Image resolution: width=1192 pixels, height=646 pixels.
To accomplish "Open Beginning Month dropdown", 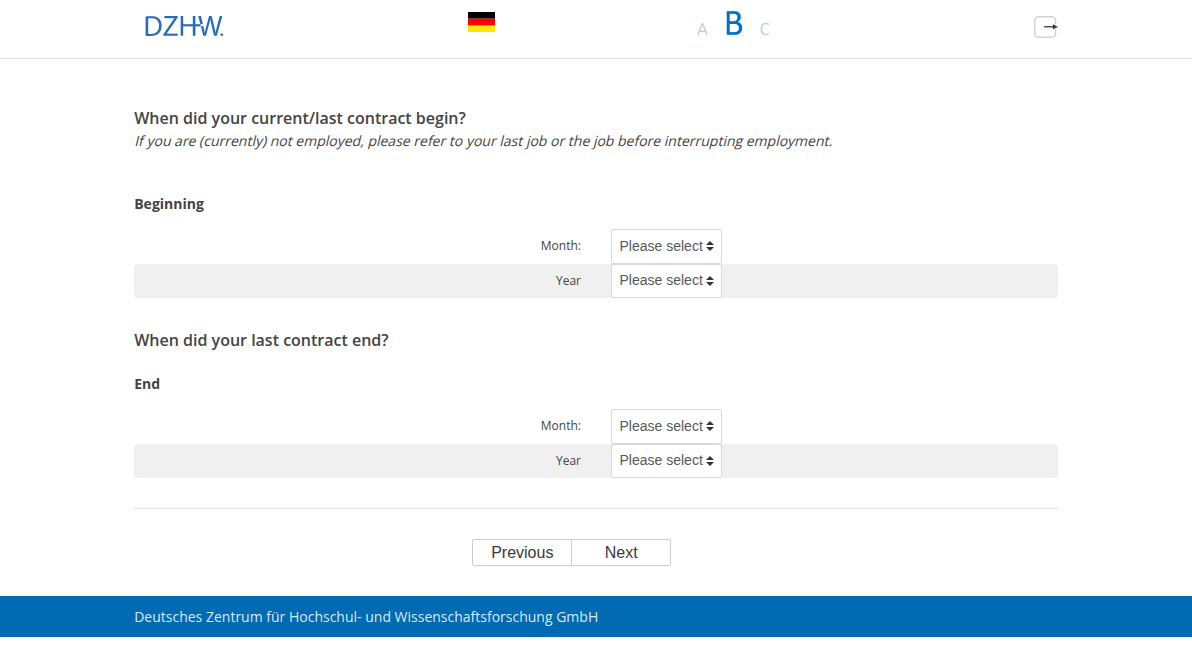I will [666, 246].
